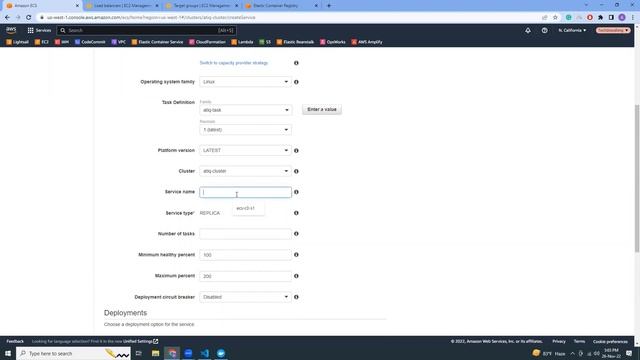Switch to the Target groups EC2 tab

(x=202, y=6)
